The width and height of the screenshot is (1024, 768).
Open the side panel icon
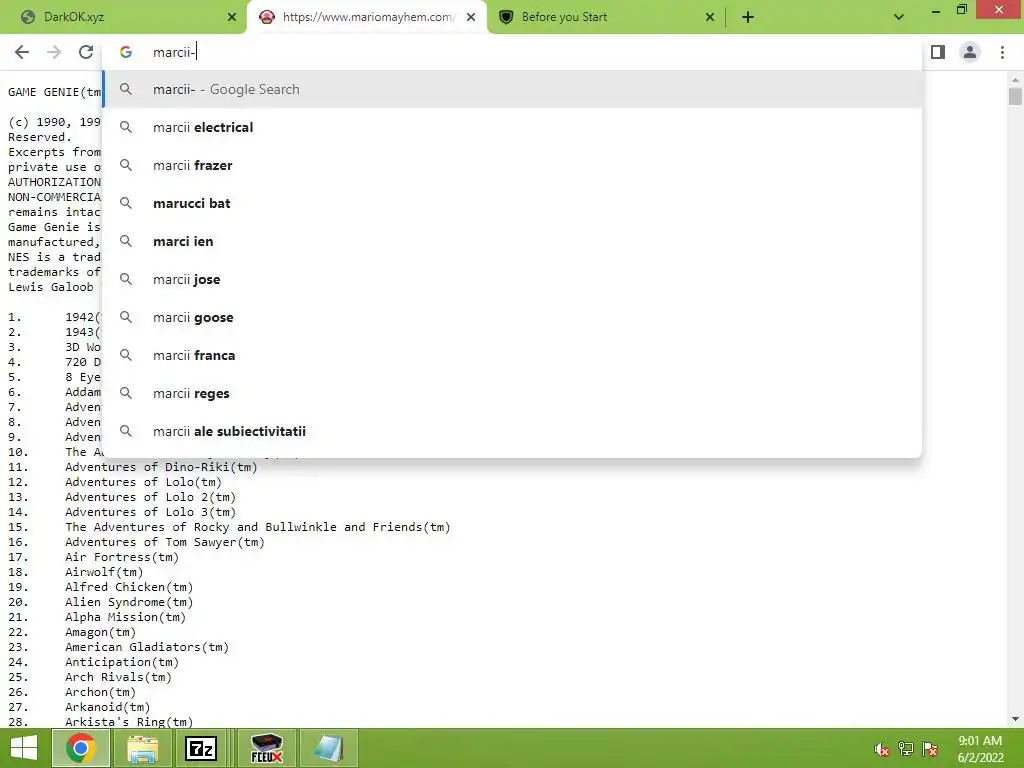click(x=938, y=52)
